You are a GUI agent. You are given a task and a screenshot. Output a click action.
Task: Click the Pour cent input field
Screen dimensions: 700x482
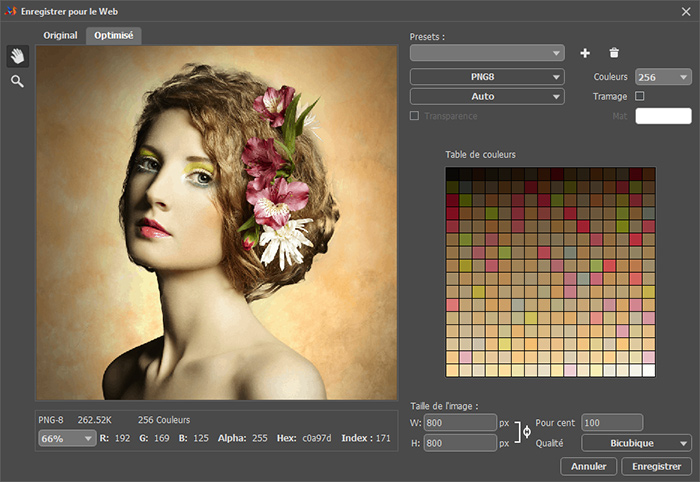point(612,423)
